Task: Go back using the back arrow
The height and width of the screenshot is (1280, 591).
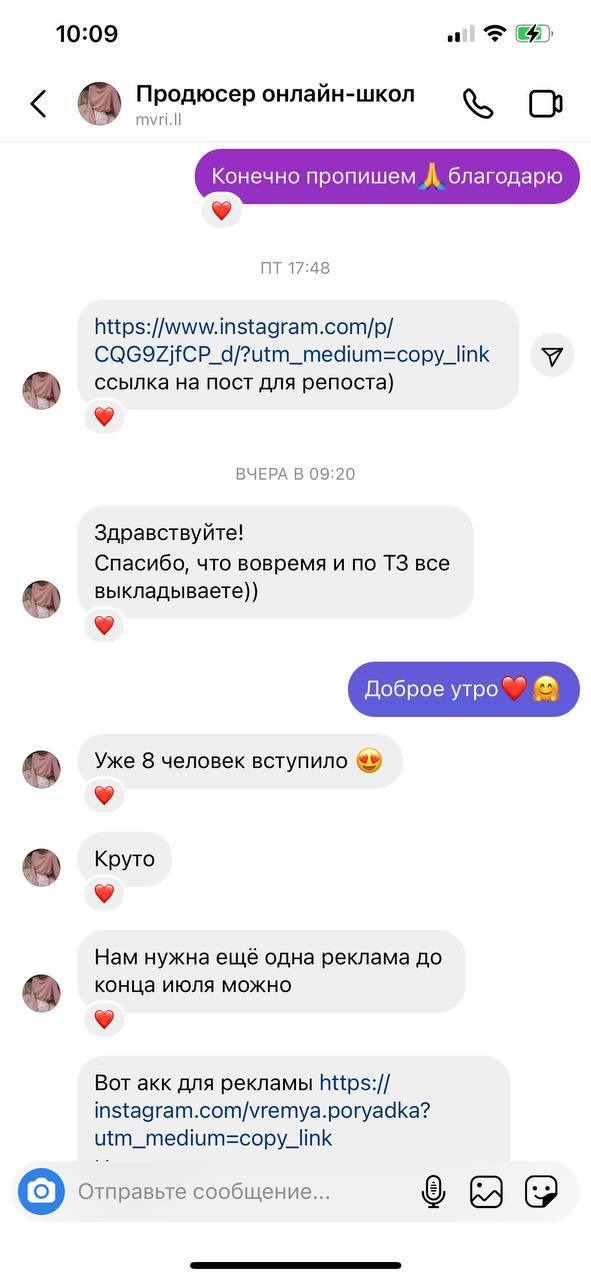Action: pos(38,104)
